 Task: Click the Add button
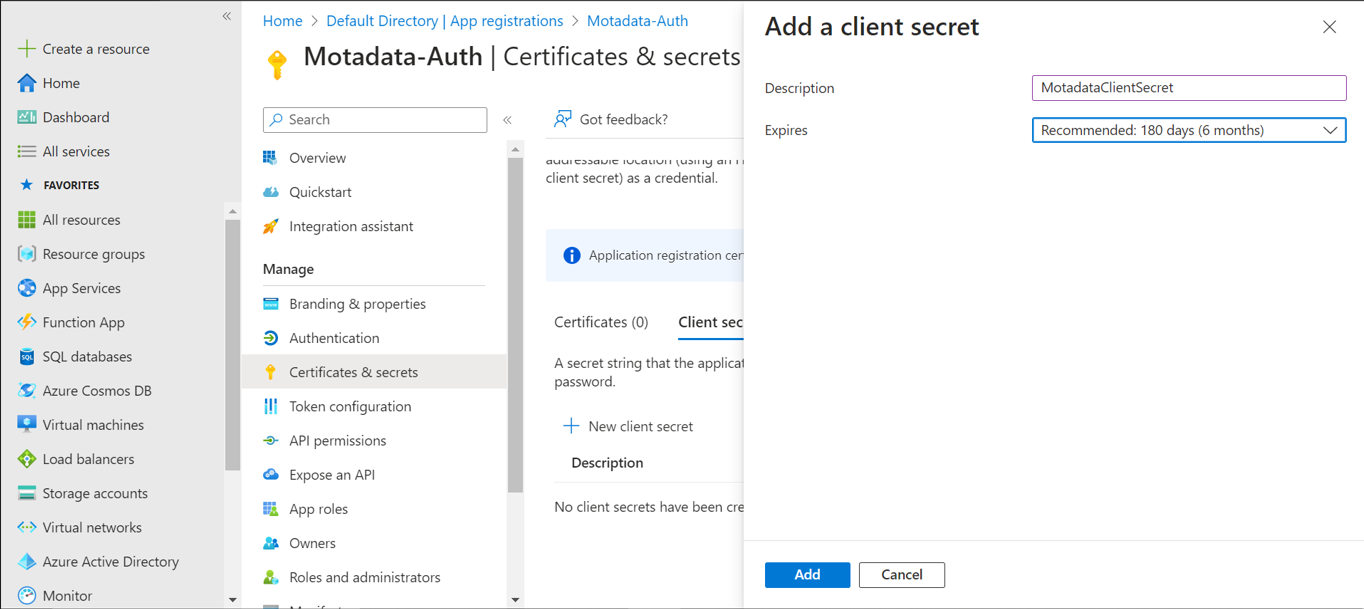(x=807, y=575)
